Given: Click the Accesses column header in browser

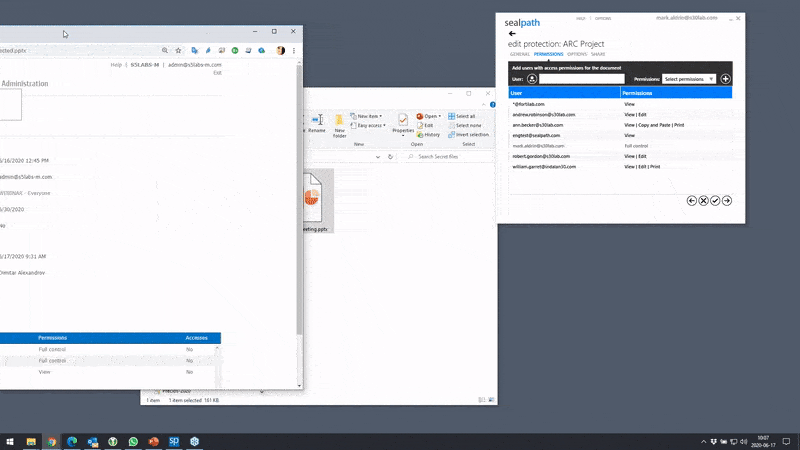Looking at the screenshot, I should point(196,338).
